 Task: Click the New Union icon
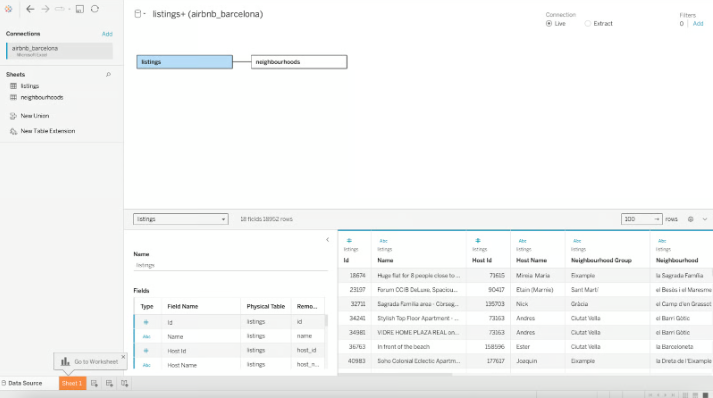coord(13,116)
